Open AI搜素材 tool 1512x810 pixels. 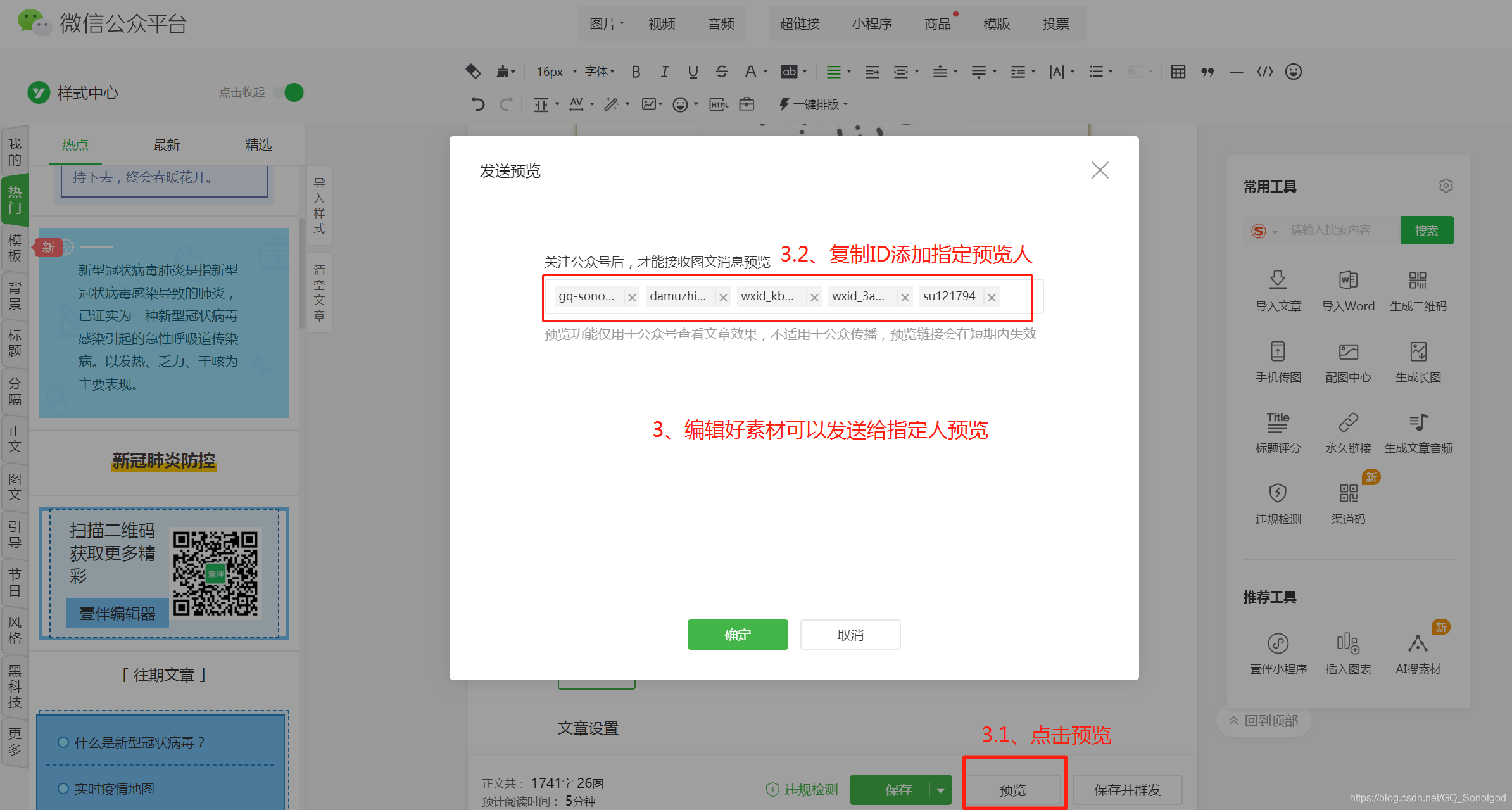tap(1418, 654)
